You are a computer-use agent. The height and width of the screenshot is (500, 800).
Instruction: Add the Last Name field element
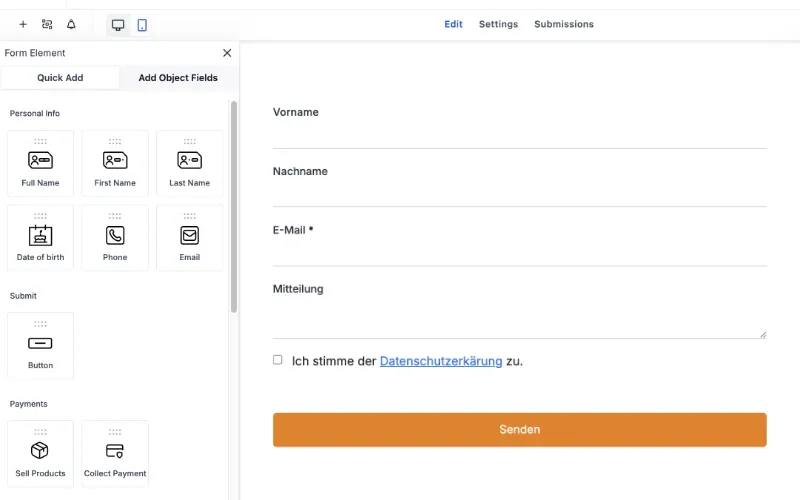(x=189, y=164)
